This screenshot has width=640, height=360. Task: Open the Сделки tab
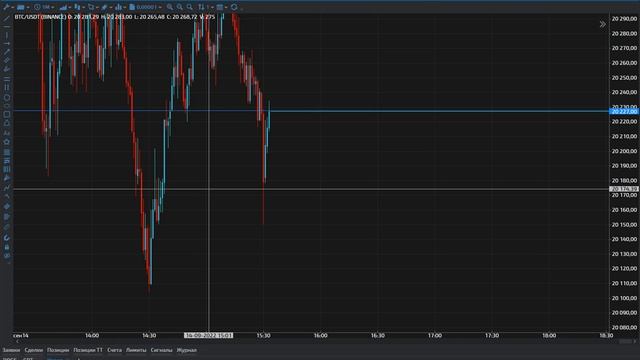click(33, 350)
